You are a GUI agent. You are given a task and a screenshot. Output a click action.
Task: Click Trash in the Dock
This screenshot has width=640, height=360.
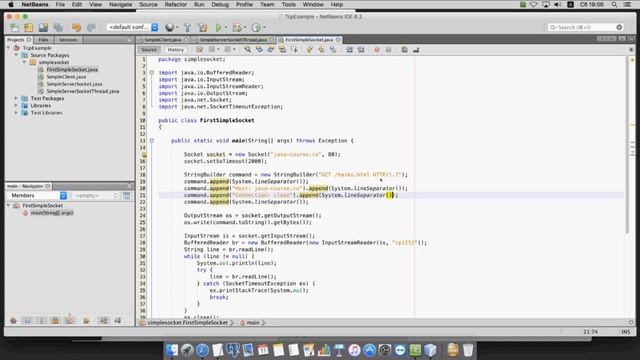click(x=468, y=350)
